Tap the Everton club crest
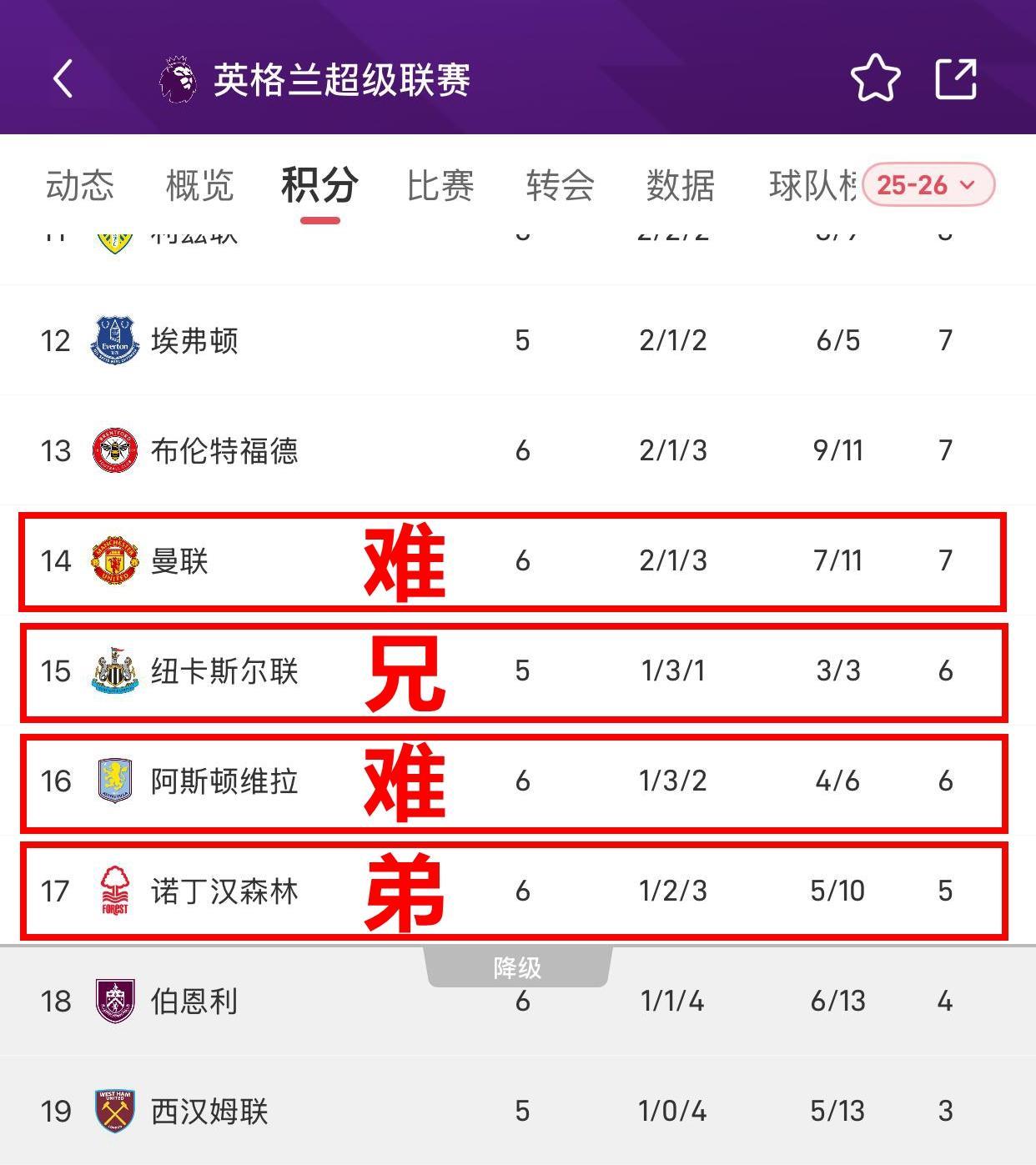This screenshot has height=1165, width=1036. click(x=115, y=340)
